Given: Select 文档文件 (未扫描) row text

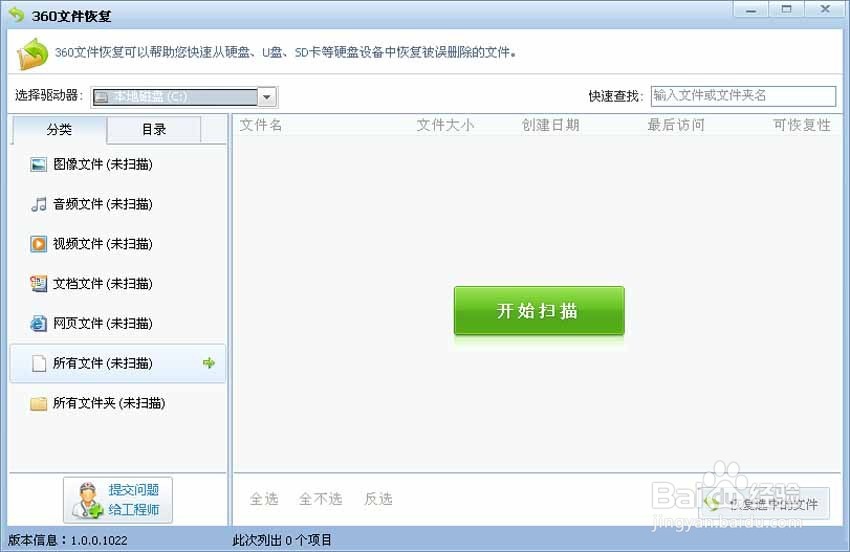Looking at the screenshot, I should point(102,284).
